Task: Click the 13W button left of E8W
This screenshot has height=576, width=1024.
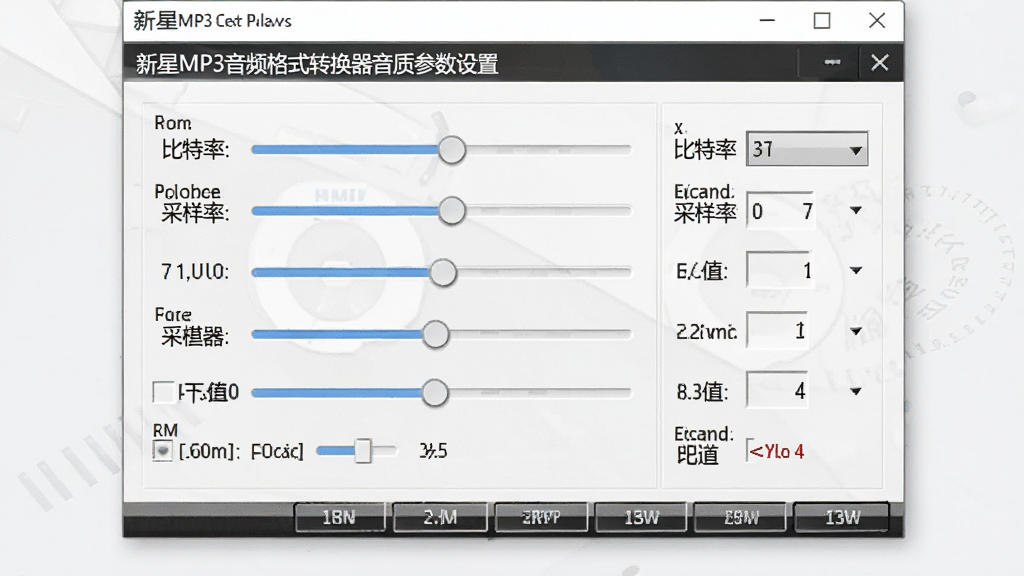Action: pyautogui.click(x=641, y=517)
